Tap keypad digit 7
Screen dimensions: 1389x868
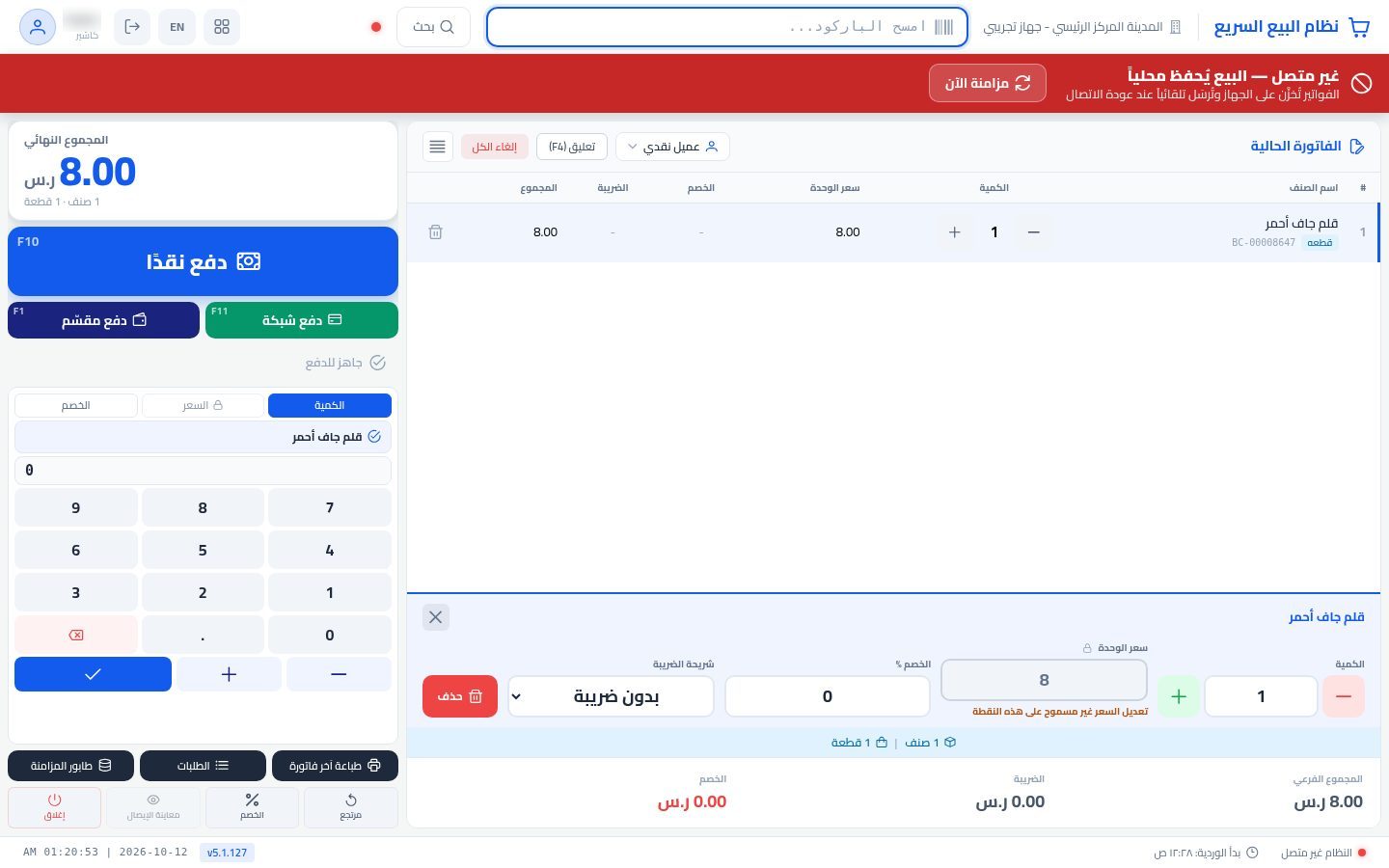point(330,507)
